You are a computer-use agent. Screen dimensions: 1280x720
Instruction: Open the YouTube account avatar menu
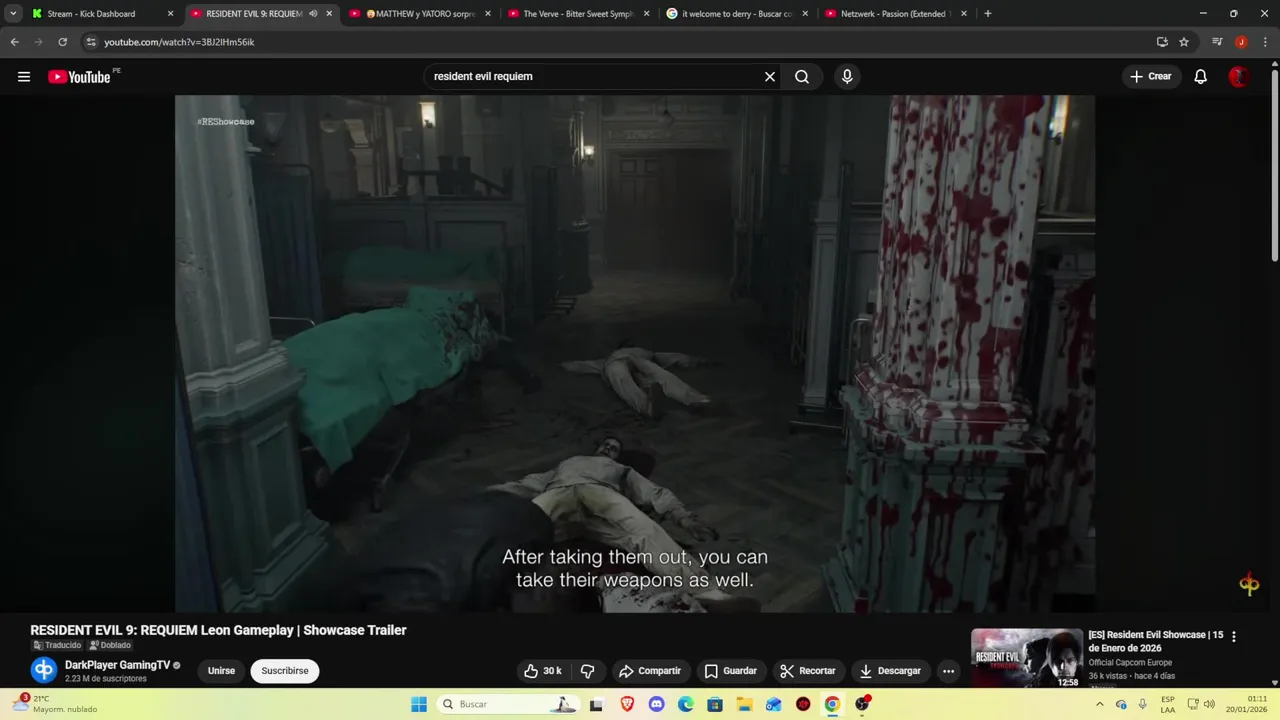tap(1238, 76)
